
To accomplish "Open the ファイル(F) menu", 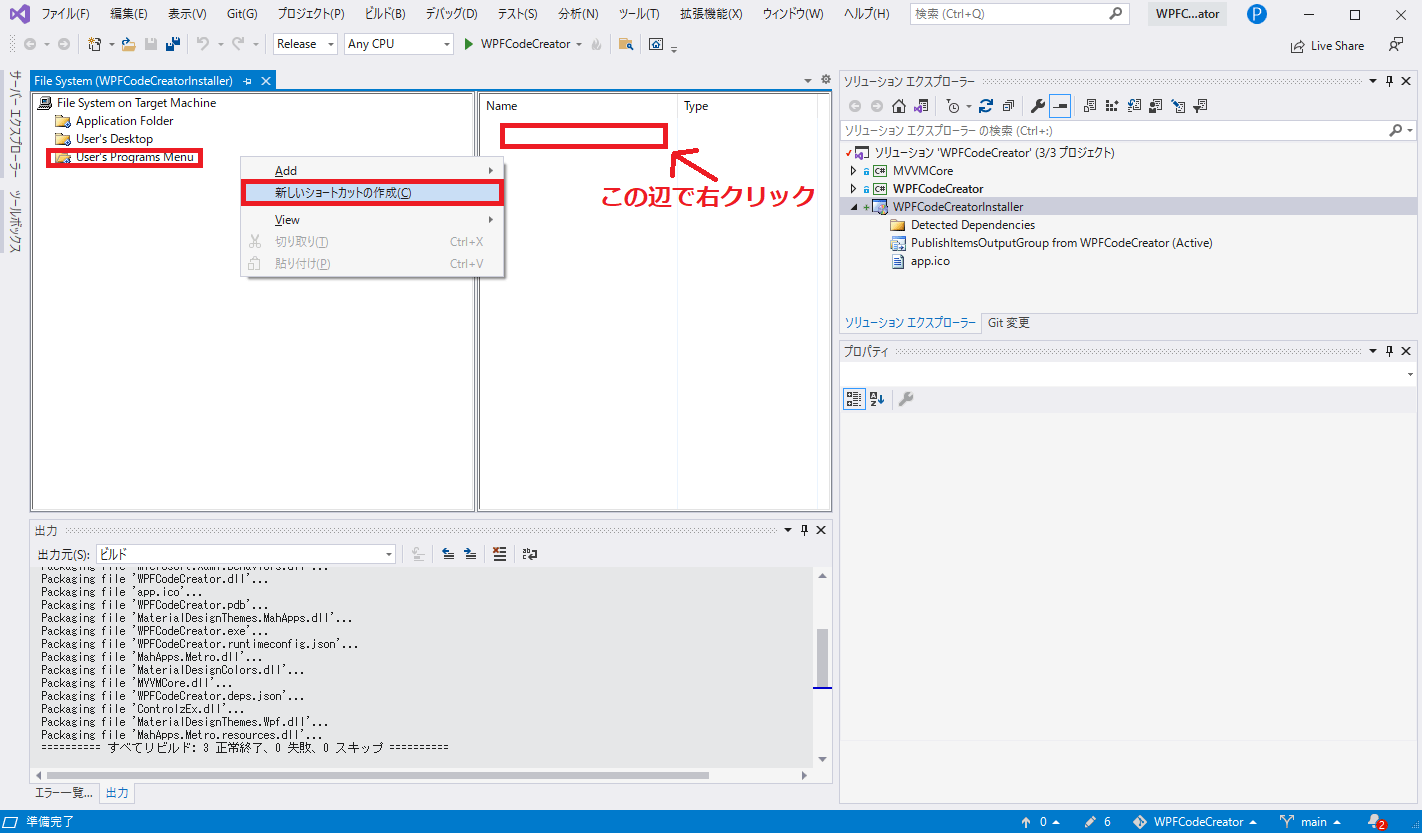I will click(x=65, y=14).
